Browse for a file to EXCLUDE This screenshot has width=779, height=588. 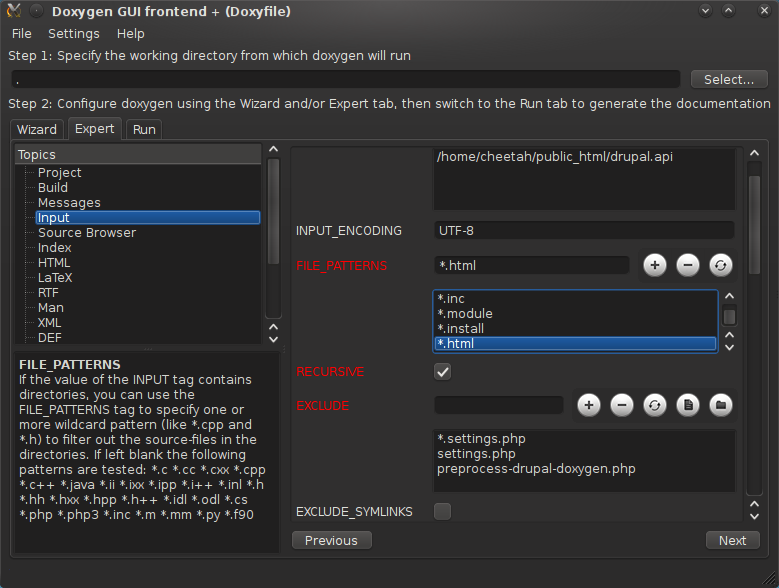(x=688, y=405)
